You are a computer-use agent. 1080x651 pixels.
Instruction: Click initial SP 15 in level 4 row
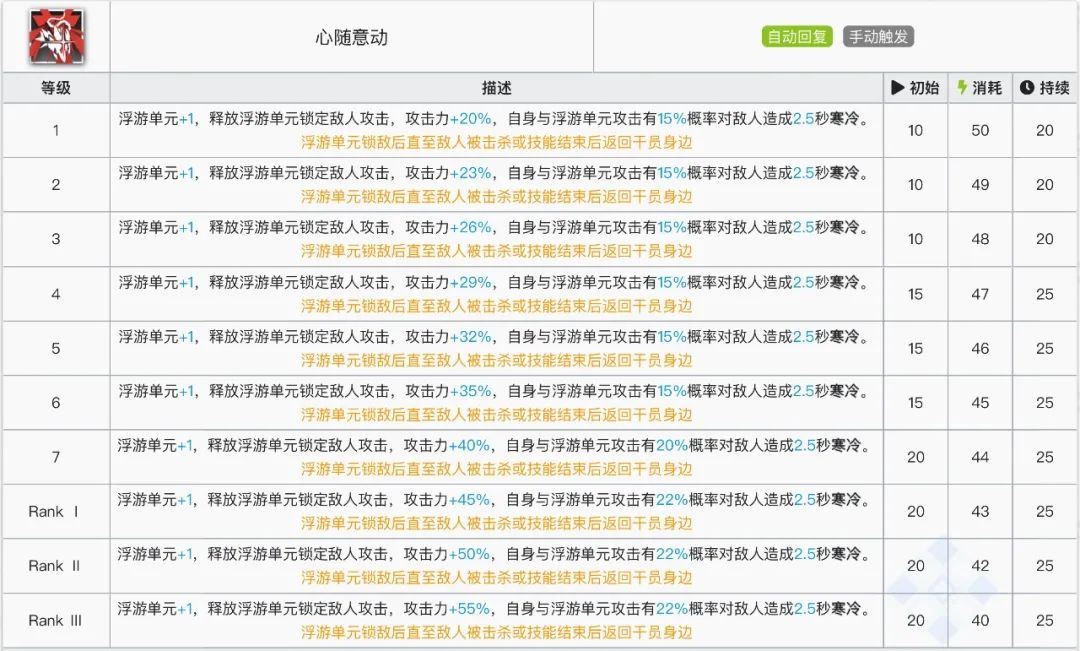(x=915, y=294)
